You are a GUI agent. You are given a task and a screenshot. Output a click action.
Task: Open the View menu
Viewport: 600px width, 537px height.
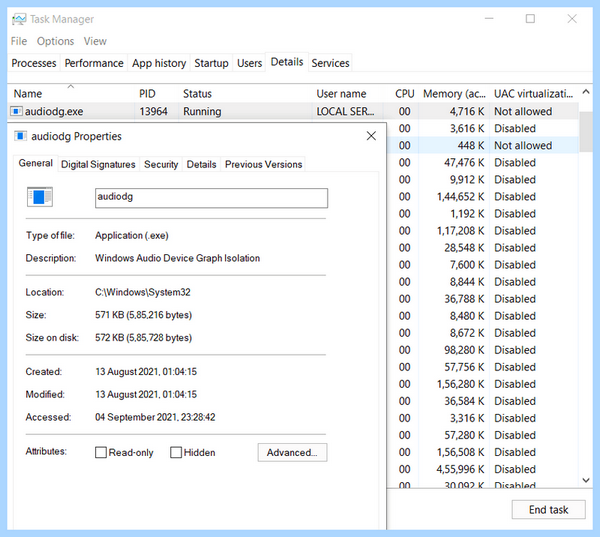95,41
